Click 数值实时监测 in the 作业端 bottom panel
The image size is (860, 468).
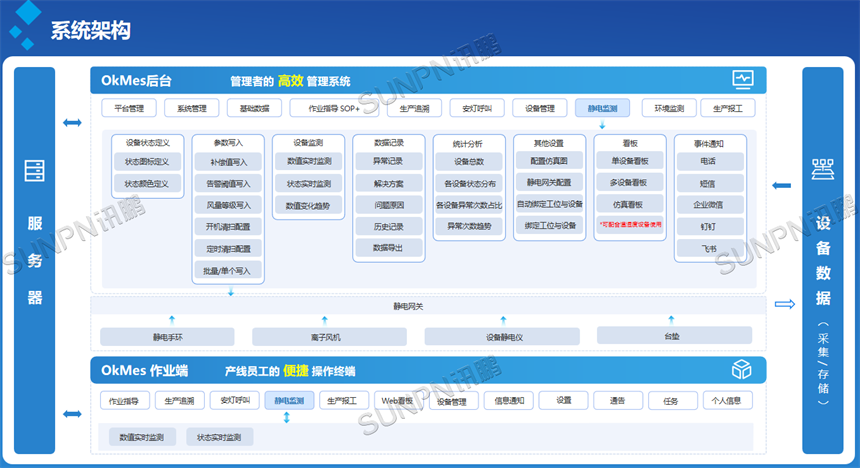pyautogui.click(x=142, y=437)
